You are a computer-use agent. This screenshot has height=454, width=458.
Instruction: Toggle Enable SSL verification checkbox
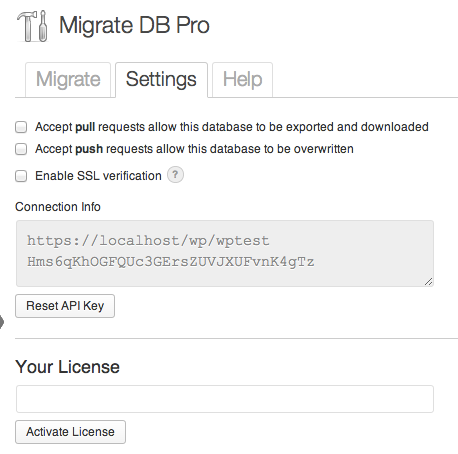coord(21,176)
